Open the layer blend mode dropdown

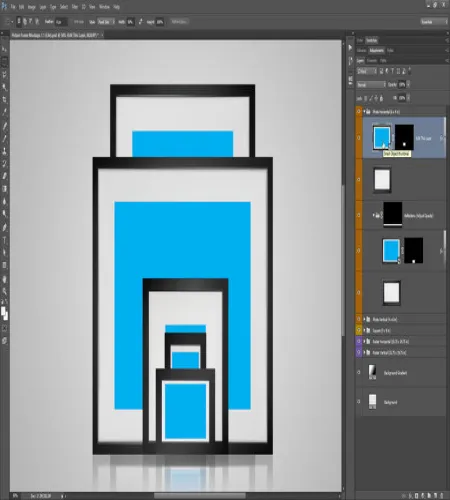coord(371,85)
